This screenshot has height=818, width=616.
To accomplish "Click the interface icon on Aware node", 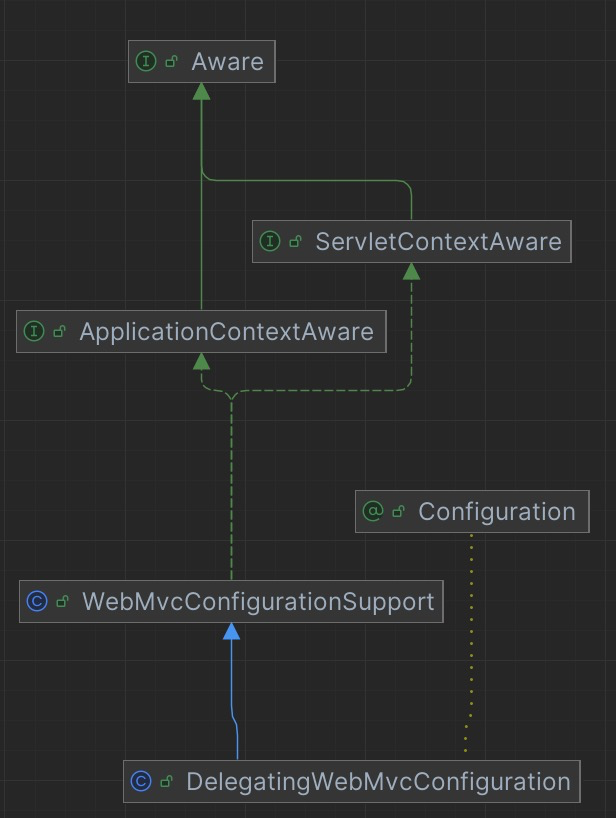I will tap(146, 62).
